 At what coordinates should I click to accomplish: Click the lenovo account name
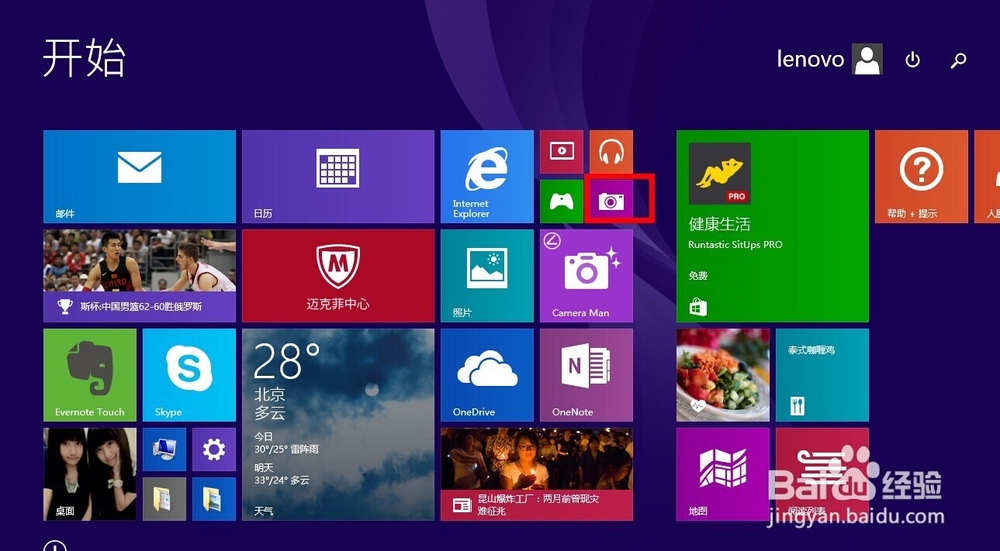[810, 59]
